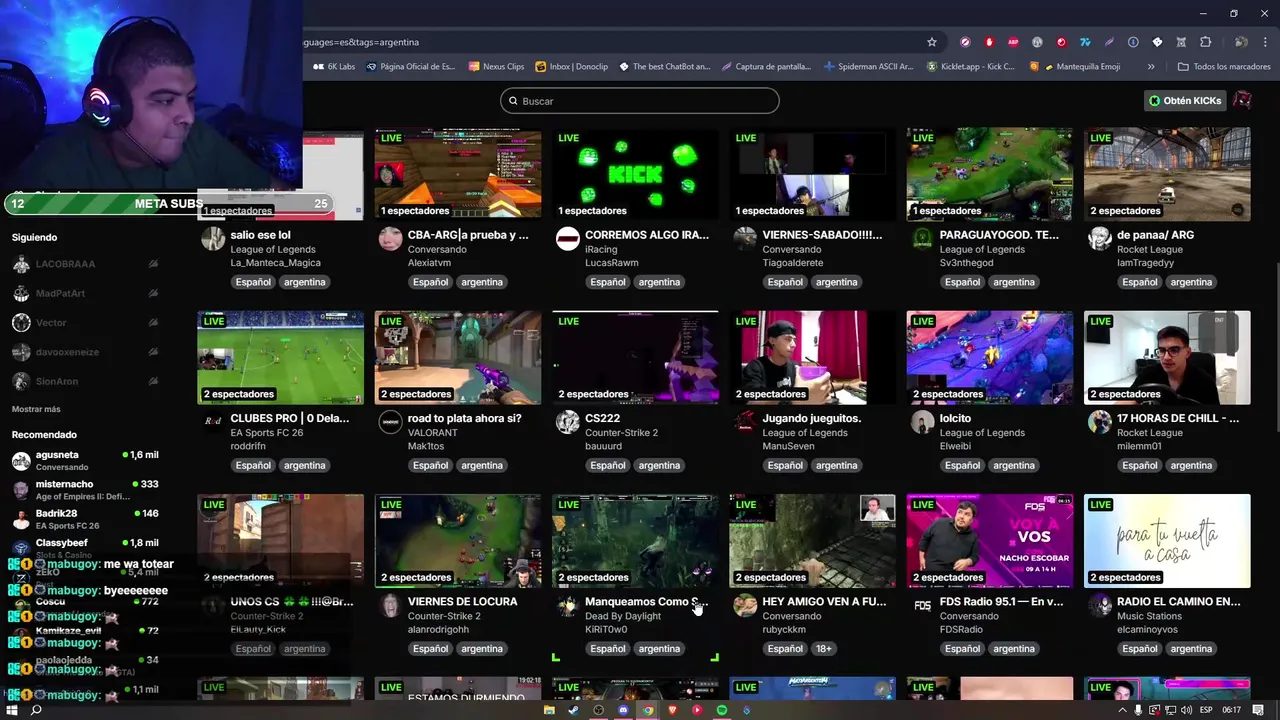Image resolution: width=1280 pixels, height=720 pixels.
Task: Click the taskbar search magnifier
Action: [36, 710]
